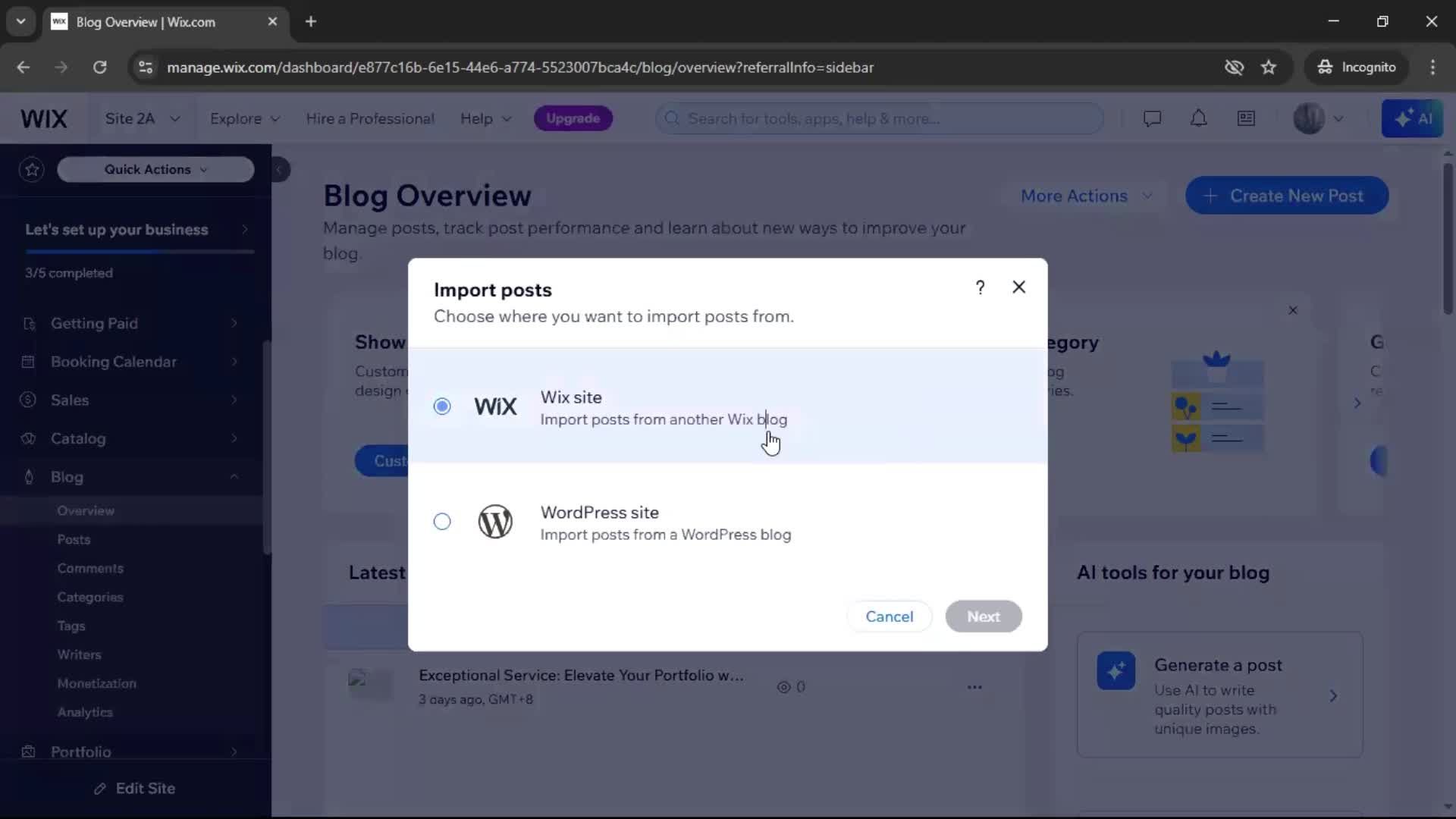Open notifications bell
Image resolution: width=1456 pixels, height=819 pixels.
(x=1198, y=118)
